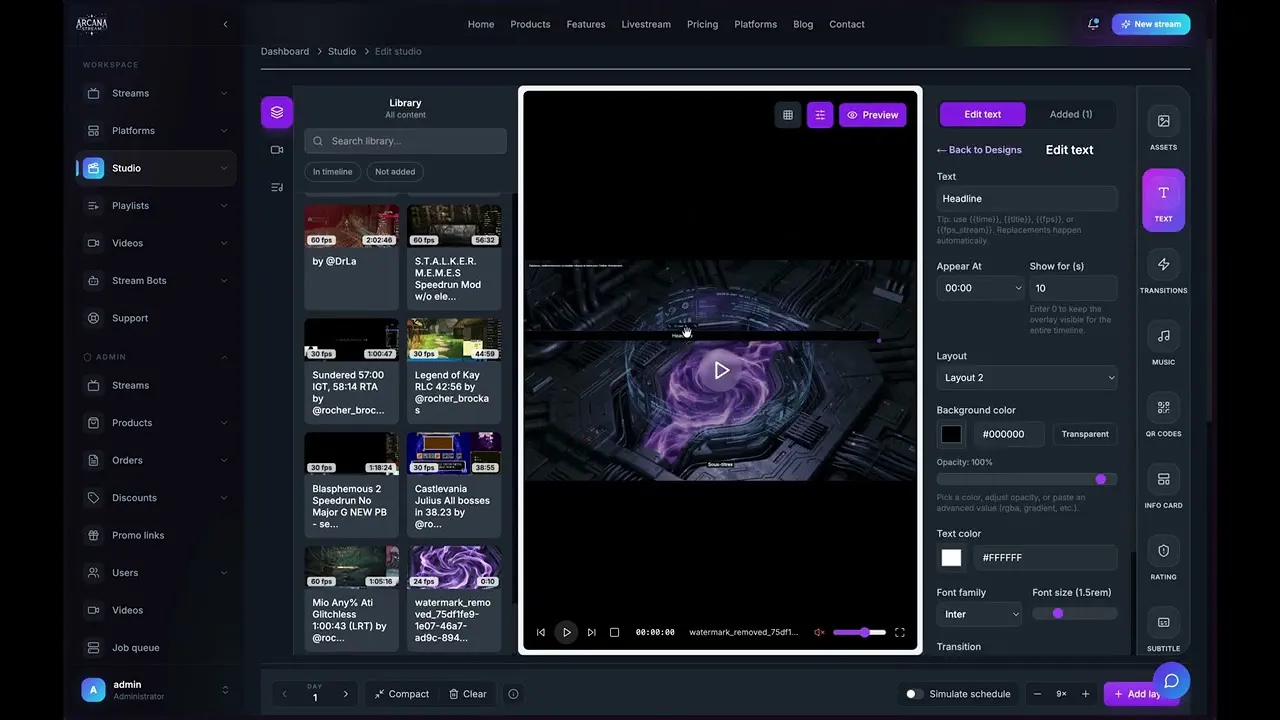
Task: Expand the Videos workspace item
Action: 156,243
